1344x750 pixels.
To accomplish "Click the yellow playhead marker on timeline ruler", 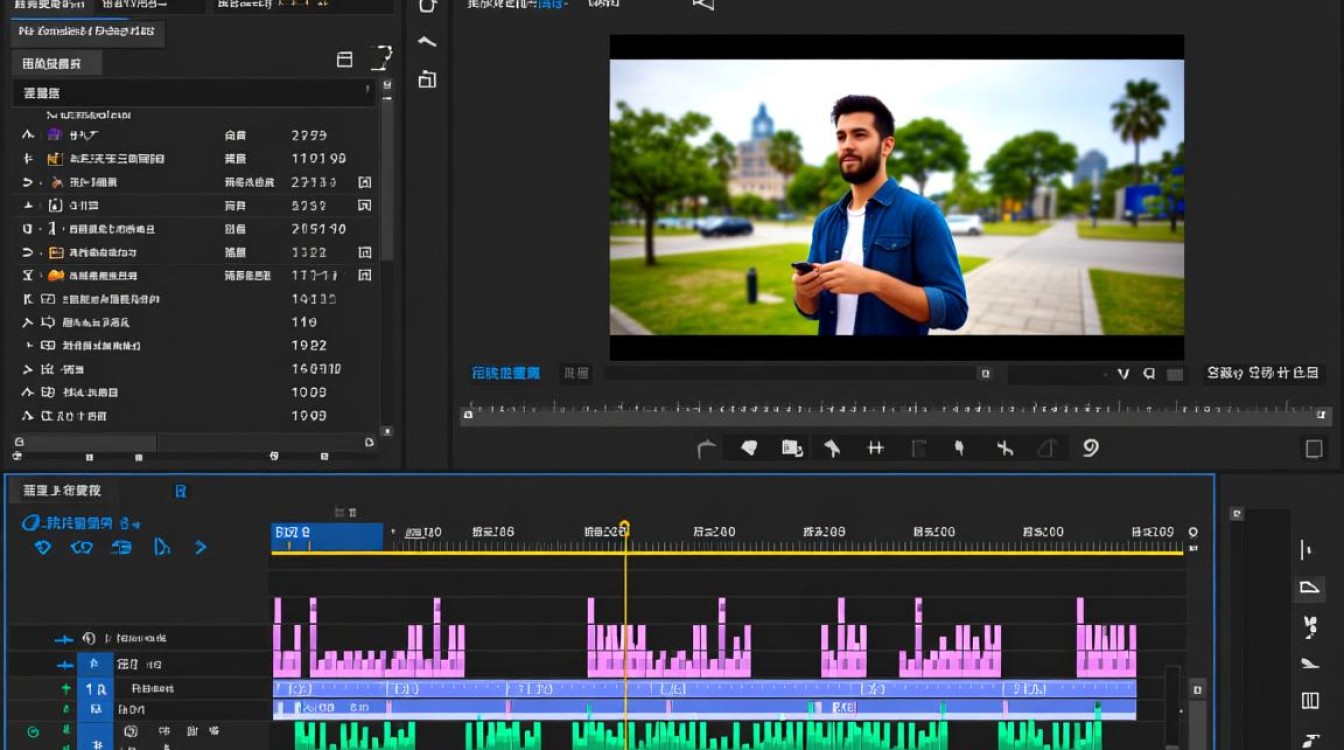I will (625, 527).
